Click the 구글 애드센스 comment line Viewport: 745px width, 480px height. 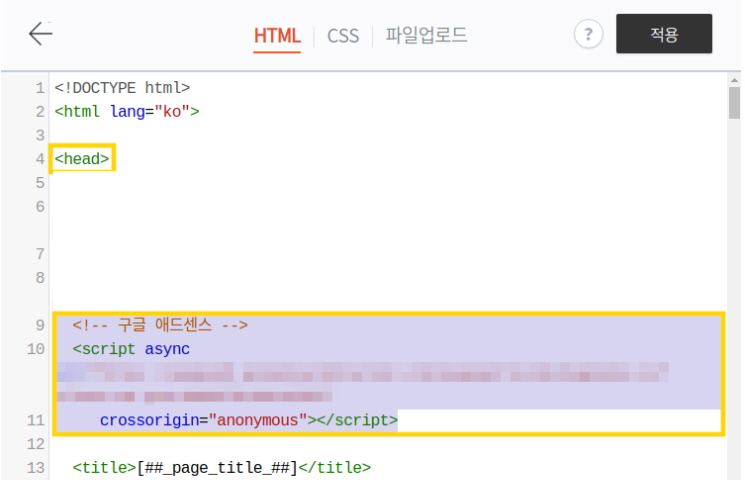click(x=160, y=326)
